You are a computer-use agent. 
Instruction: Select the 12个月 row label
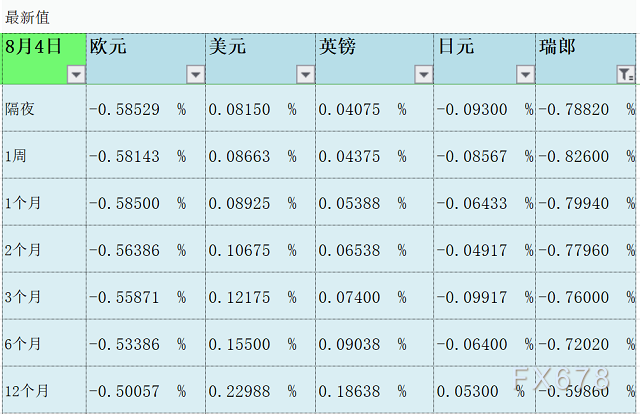tap(44, 390)
